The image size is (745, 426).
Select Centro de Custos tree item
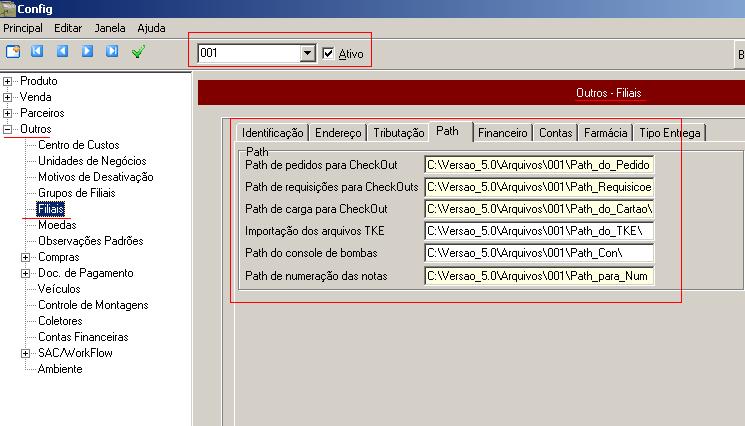(78, 145)
